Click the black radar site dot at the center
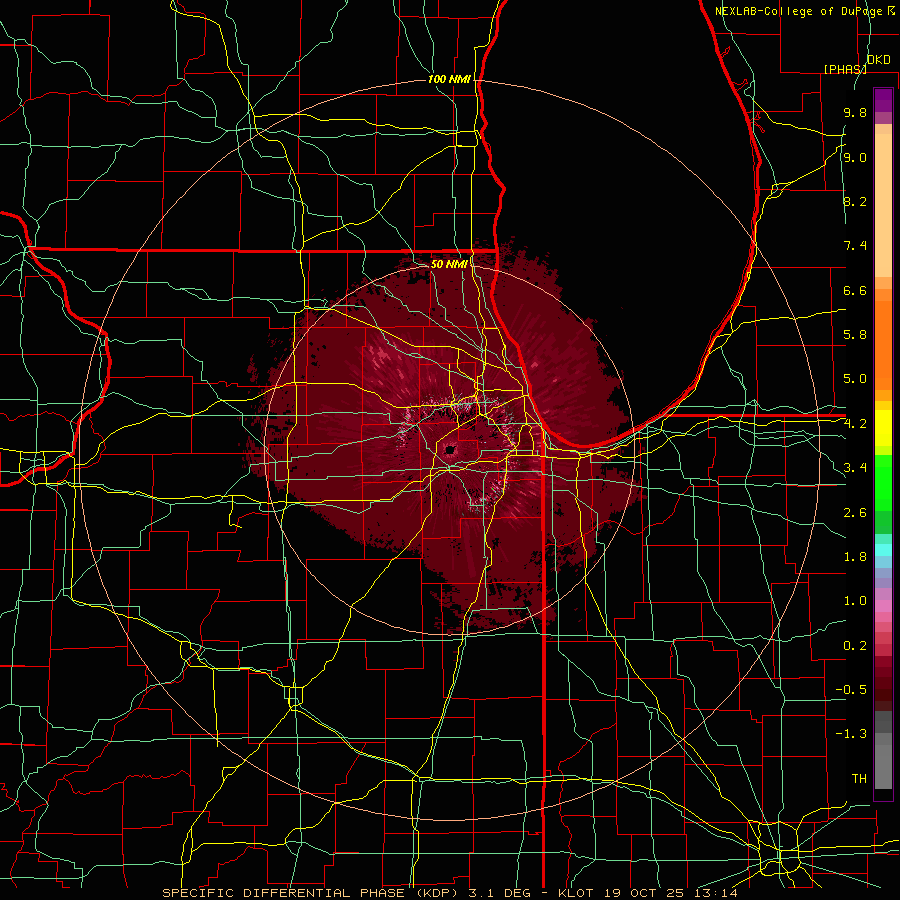Image resolution: width=900 pixels, height=900 pixels. coord(449,449)
